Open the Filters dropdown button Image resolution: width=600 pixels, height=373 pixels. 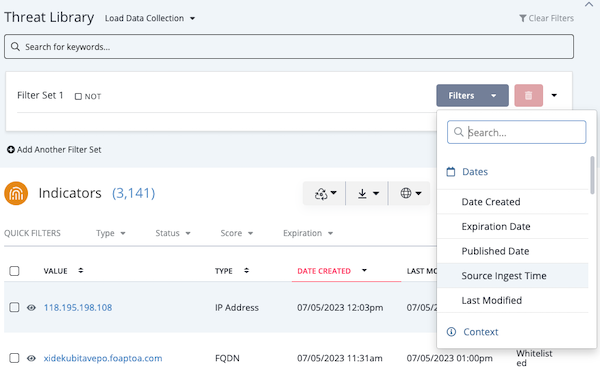[472, 95]
